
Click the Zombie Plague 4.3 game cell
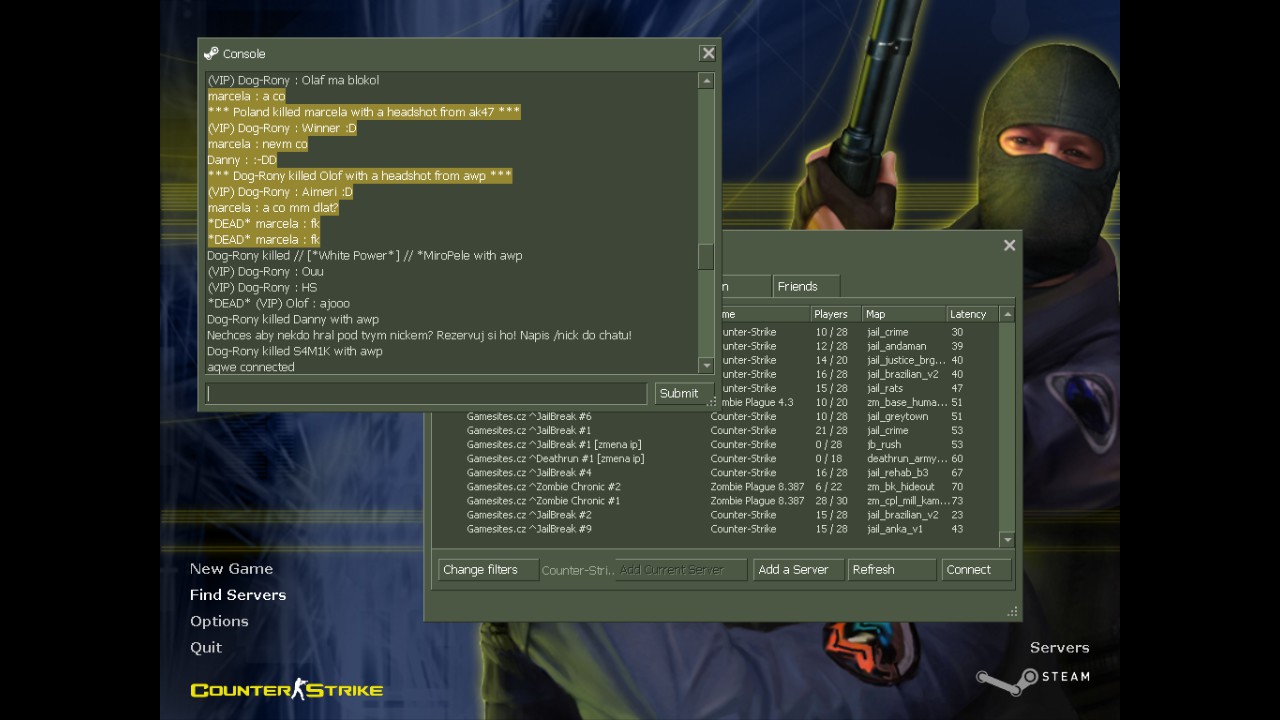click(752, 403)
